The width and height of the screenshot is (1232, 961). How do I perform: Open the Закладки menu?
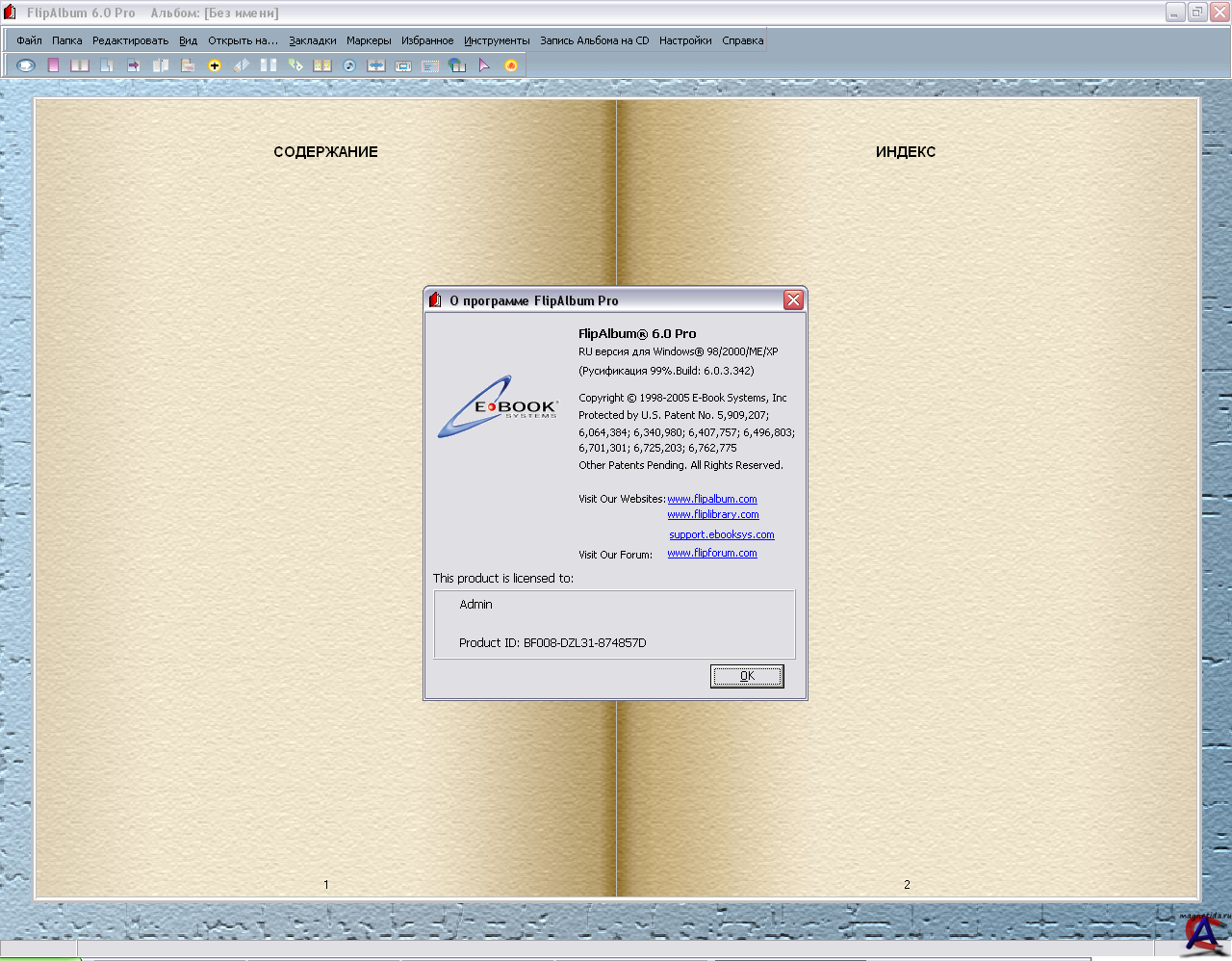coord(313,40)
